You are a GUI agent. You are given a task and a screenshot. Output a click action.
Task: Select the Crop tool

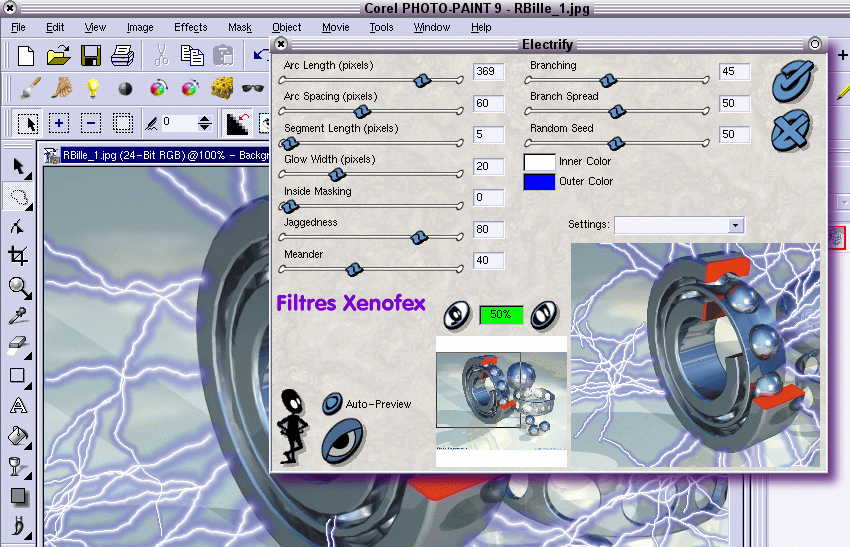click(18, 256)
